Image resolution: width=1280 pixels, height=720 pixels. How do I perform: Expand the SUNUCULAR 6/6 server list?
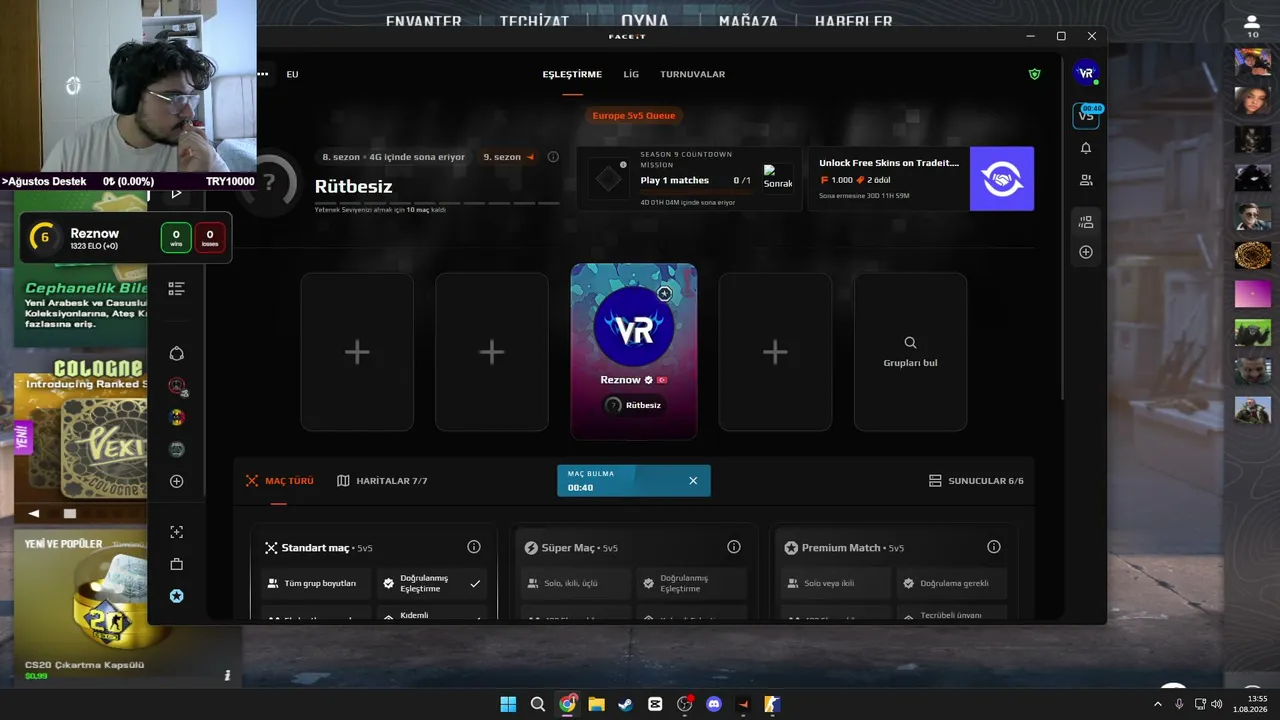pos(976,481)
